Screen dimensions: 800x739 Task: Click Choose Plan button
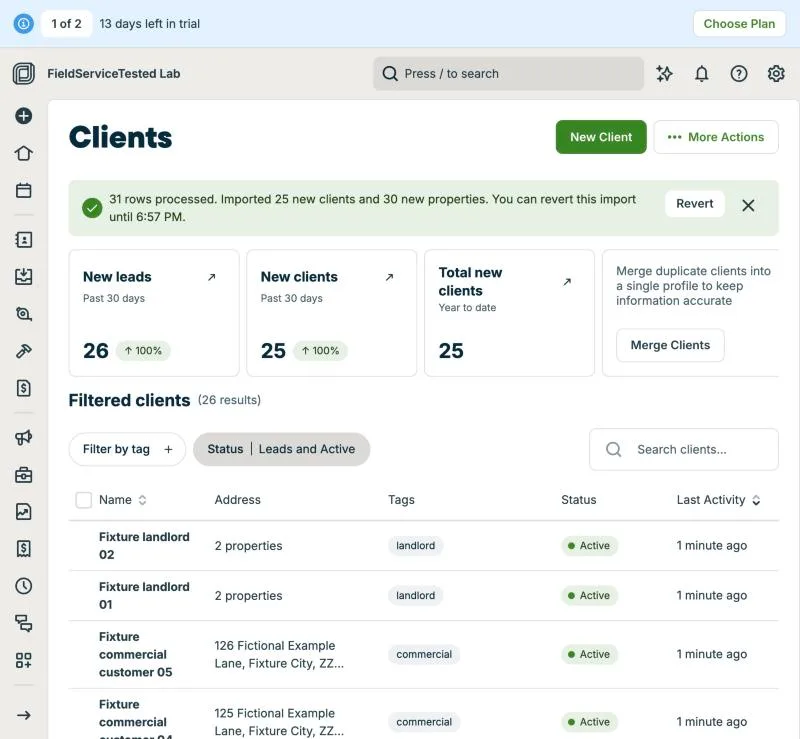[x=739, y=23]
